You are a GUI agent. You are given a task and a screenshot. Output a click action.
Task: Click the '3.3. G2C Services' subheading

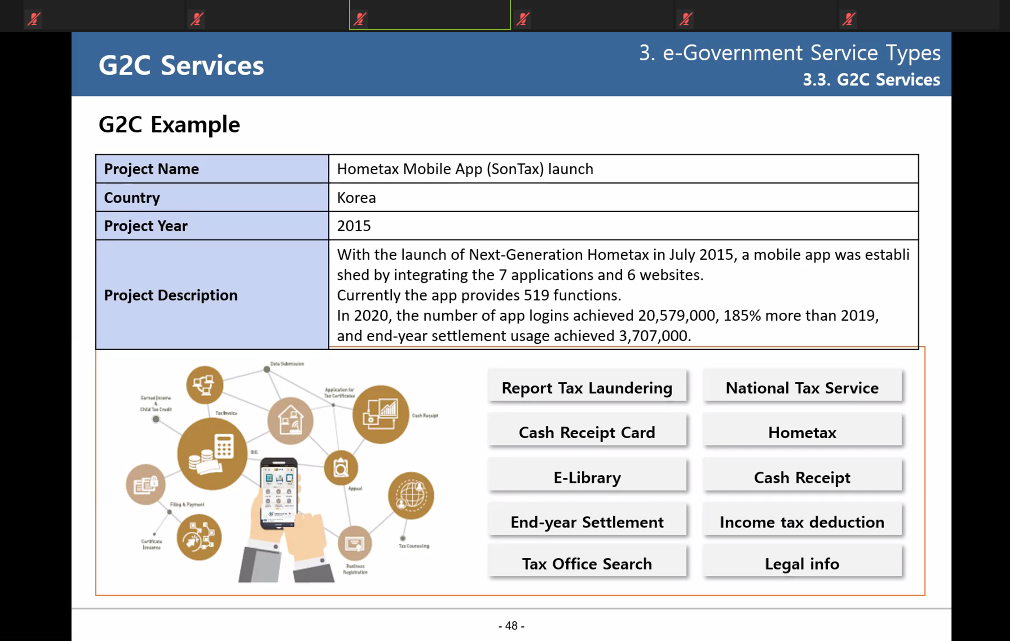click(871, 80)
